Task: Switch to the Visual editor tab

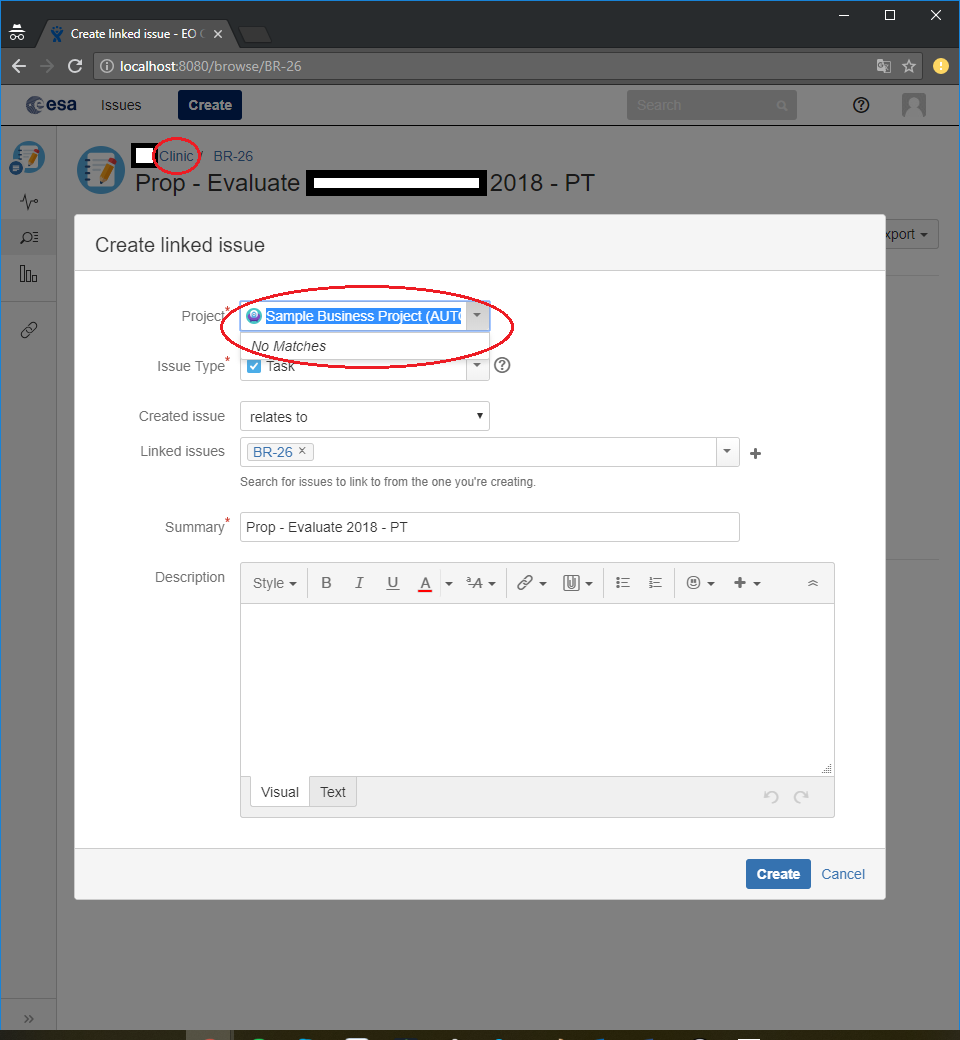Action: 279,792
